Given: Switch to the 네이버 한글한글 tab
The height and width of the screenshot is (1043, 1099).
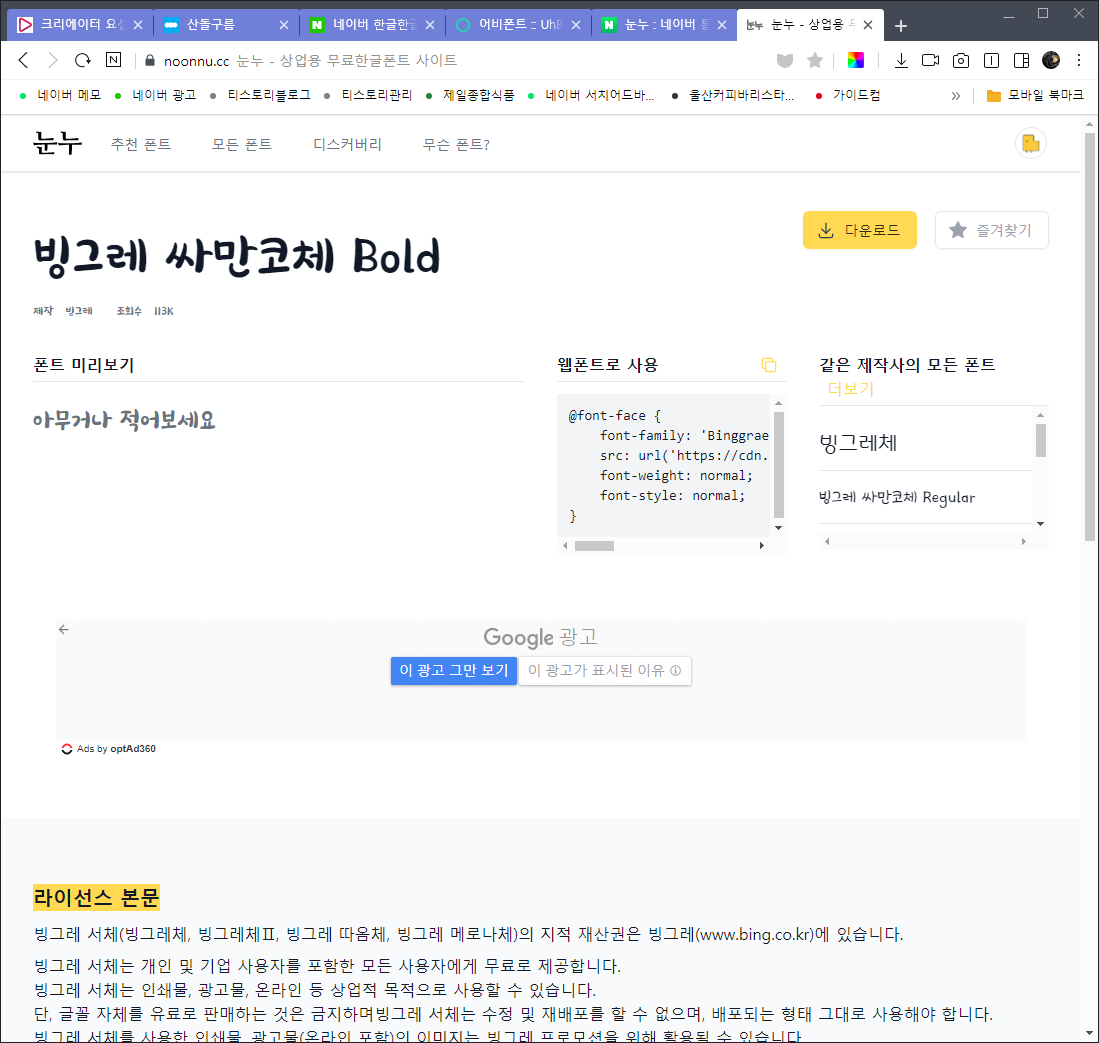Looking at the screenshot, I should (x=374, y=25).
